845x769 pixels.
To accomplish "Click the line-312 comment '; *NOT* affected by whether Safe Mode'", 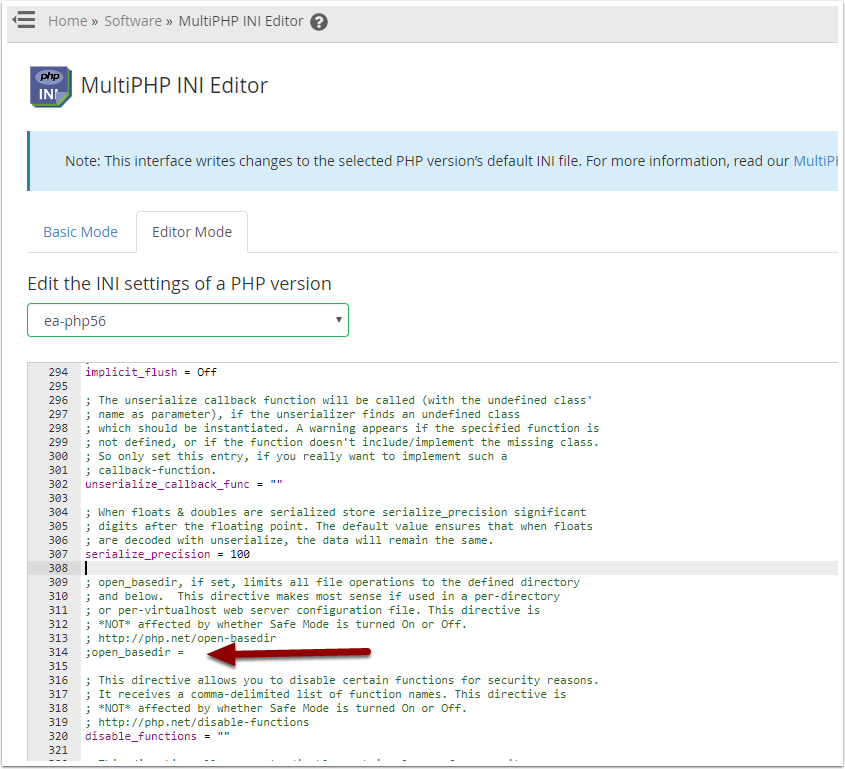I will tap(275, 625).
